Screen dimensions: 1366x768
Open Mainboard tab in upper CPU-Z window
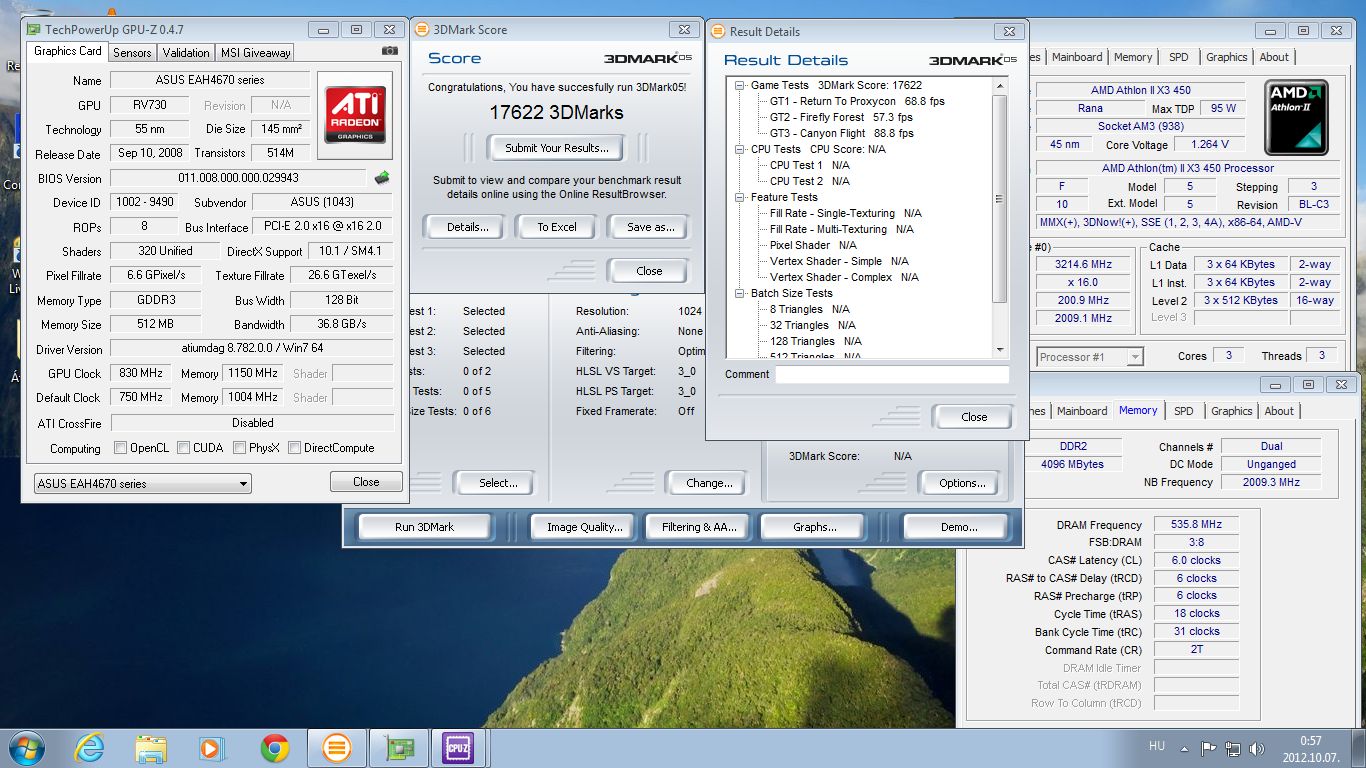(x=1077, y=57)
